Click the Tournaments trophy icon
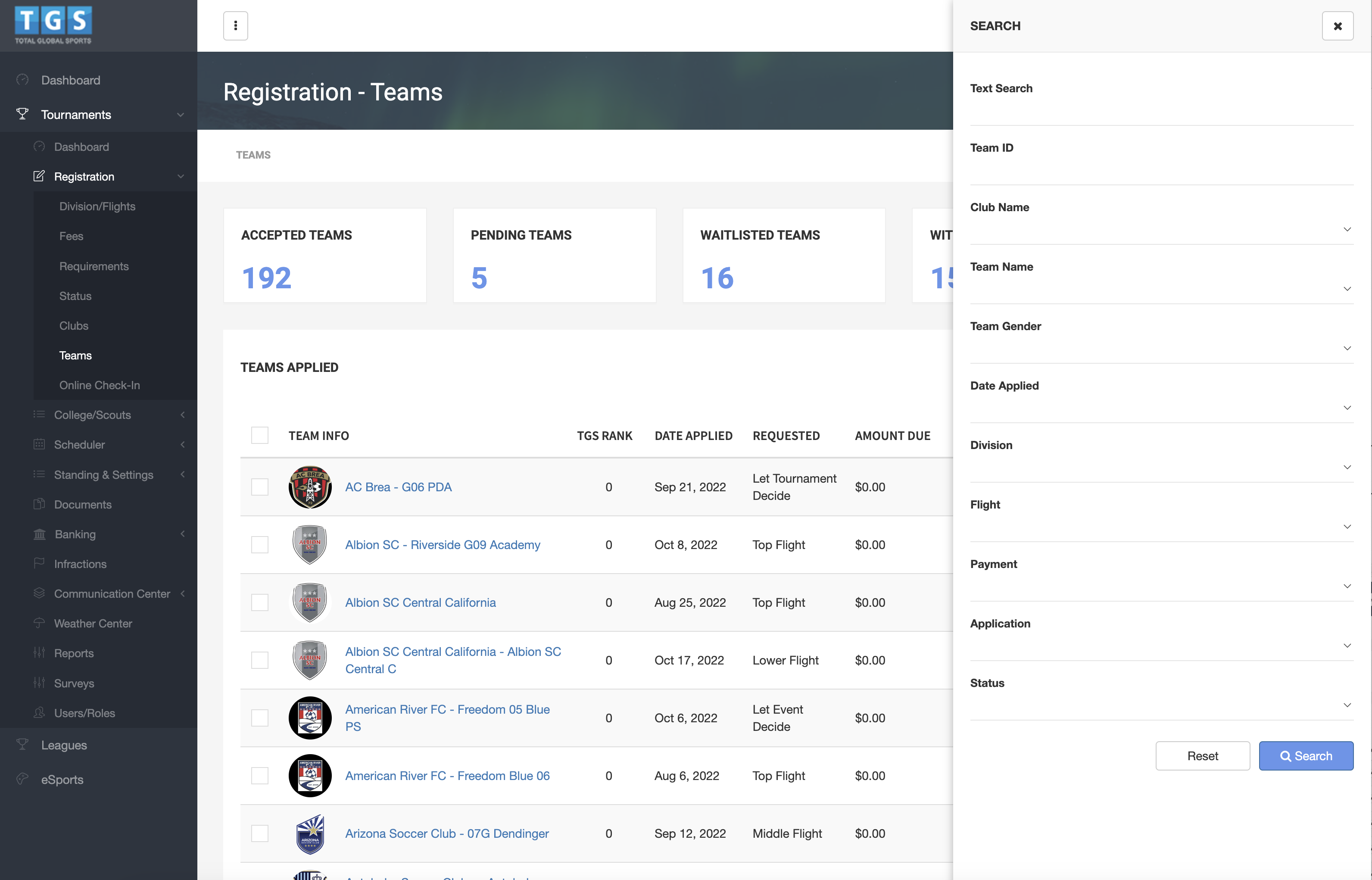The height and width of the screenshot is (880, 1372). tap(22, 114)
